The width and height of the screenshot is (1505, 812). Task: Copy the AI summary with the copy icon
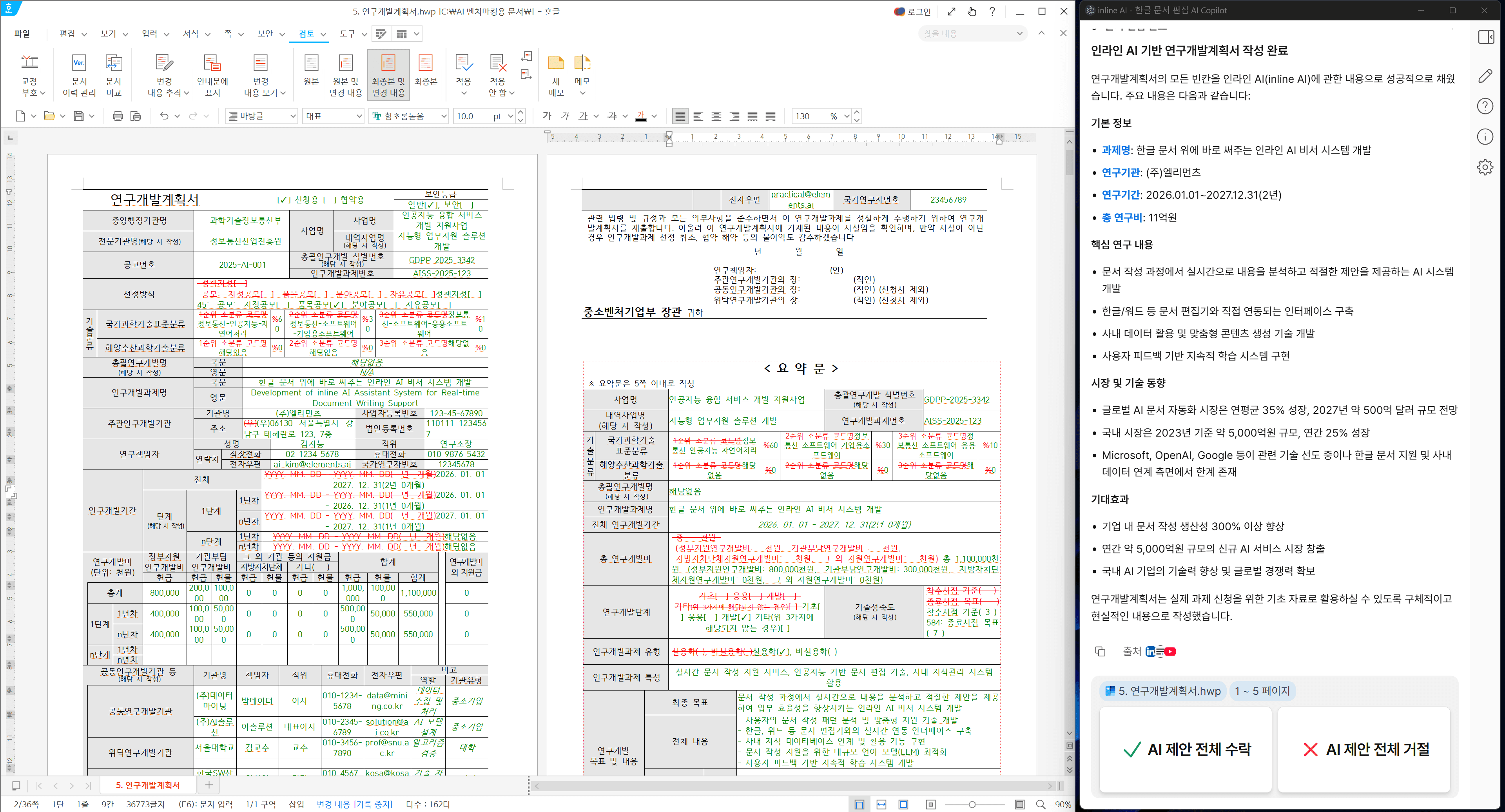1101,651
